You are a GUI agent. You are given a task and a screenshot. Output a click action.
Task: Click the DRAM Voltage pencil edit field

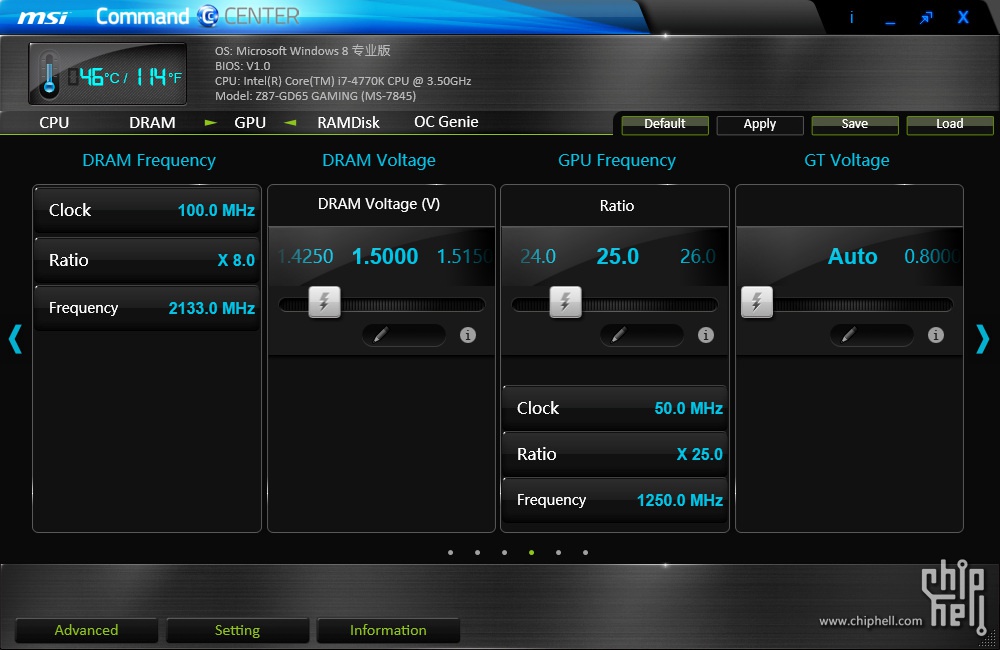pyautogui.click(x=404, y=335)
